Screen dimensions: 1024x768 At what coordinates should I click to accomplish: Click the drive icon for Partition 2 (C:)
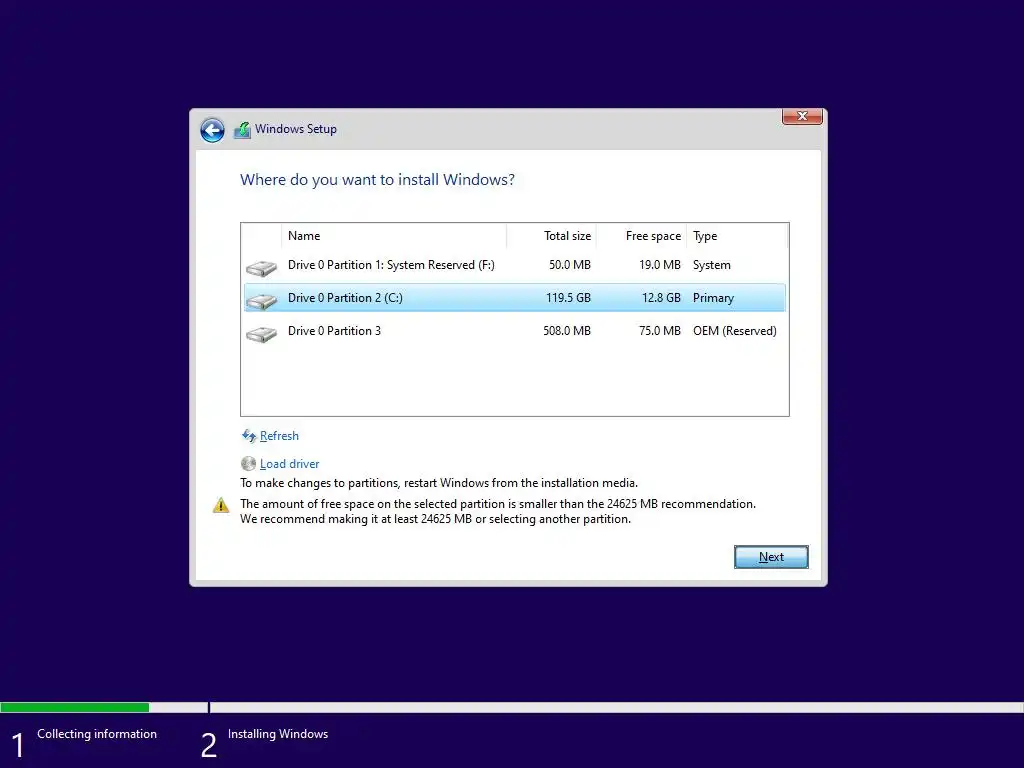[261, 300]
